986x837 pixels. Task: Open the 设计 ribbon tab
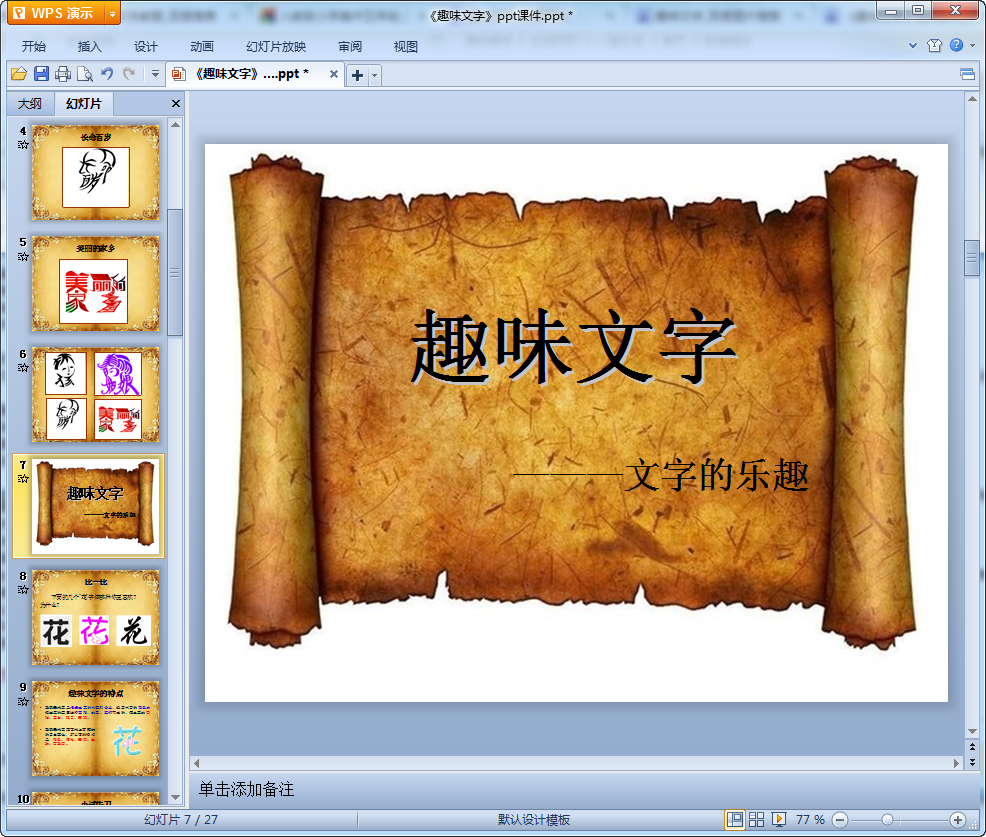point(145,47)
